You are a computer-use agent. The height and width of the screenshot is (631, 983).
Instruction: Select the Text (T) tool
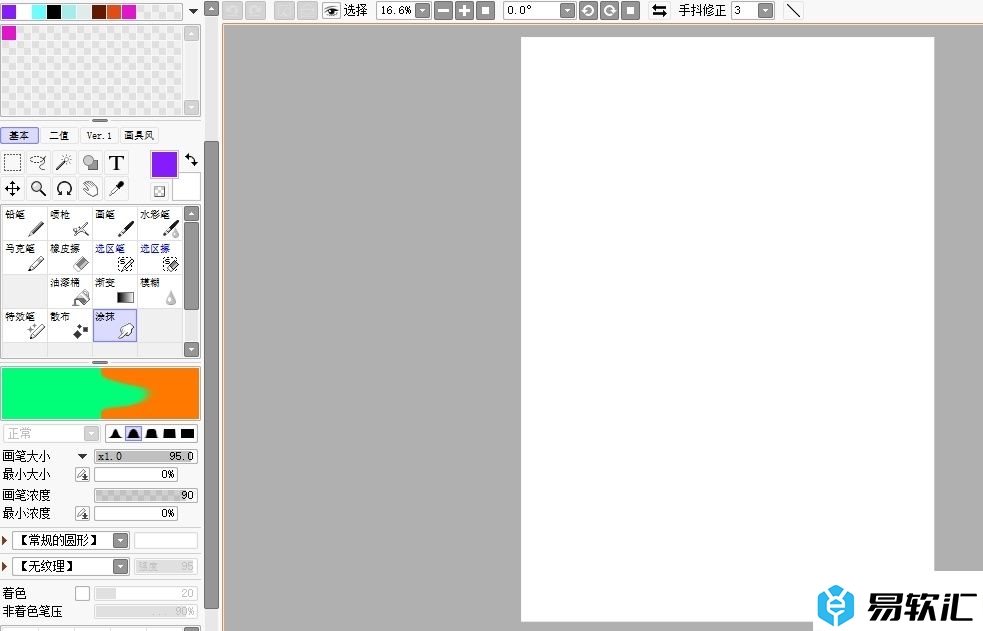[x=116, y=163]
